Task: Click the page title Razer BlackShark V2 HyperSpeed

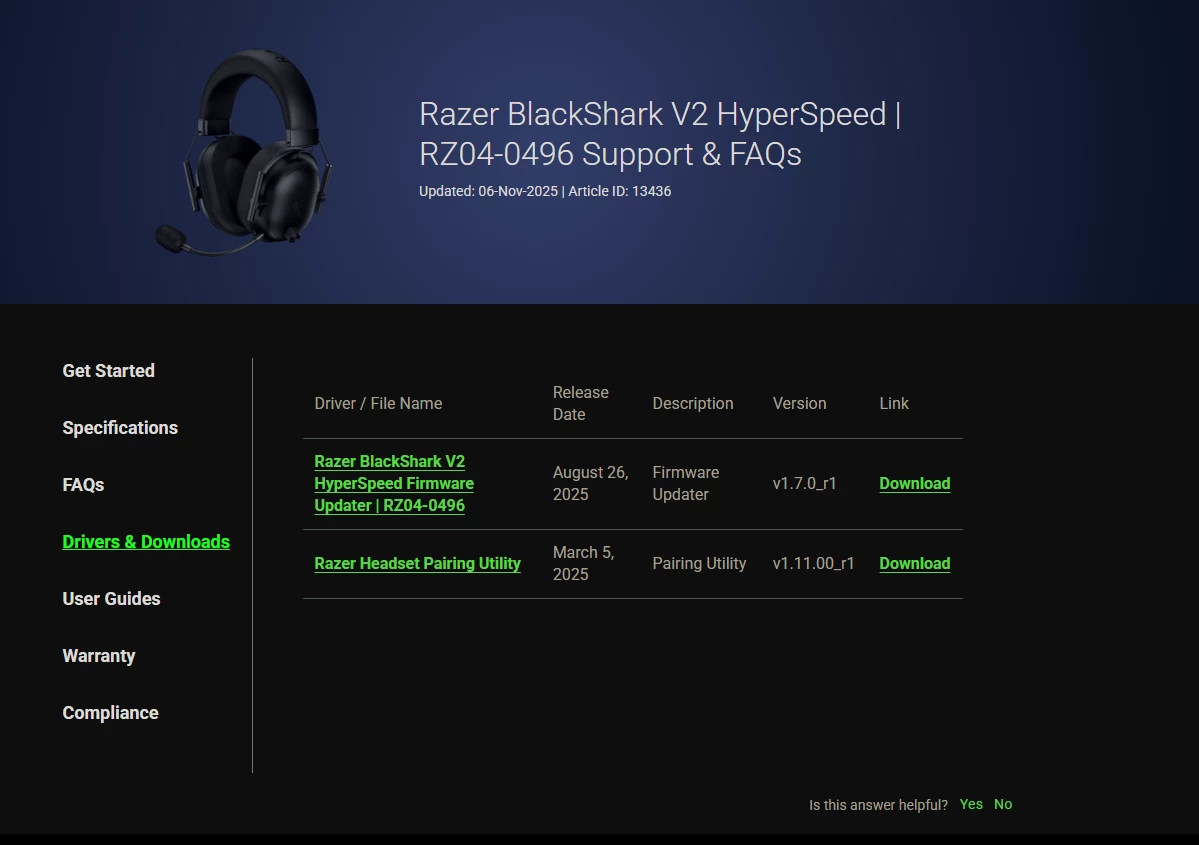Action: pyautogui.click(x=660, y=134)
